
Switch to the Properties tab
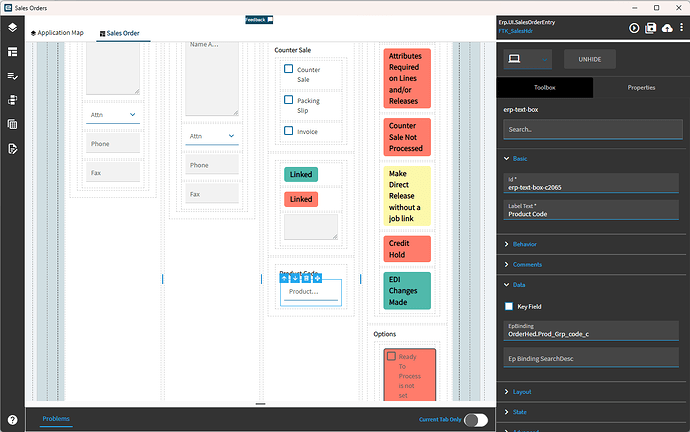(x=641, y=88)
